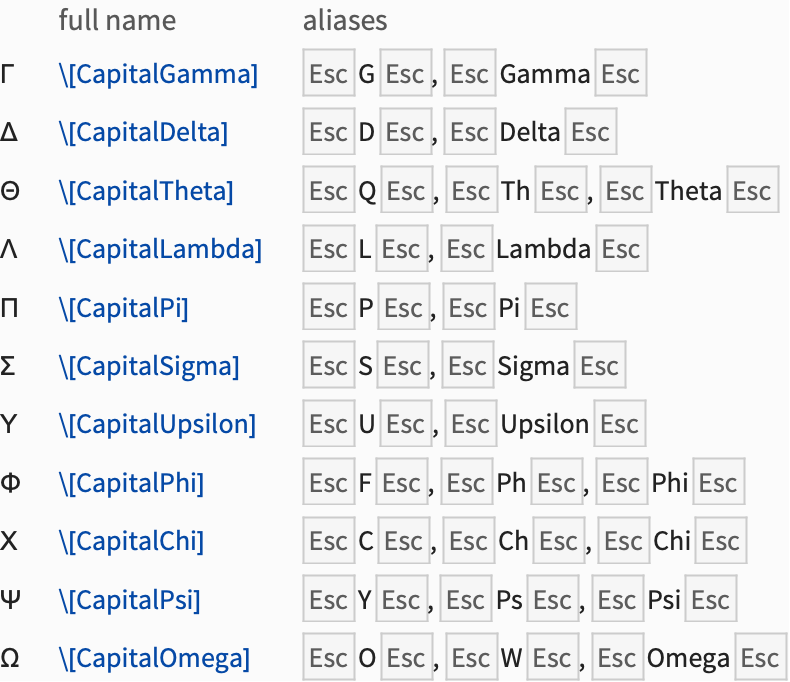The image size is (790, 682).
Task: Open the \[CapitalChi] link
Action: 131,541
